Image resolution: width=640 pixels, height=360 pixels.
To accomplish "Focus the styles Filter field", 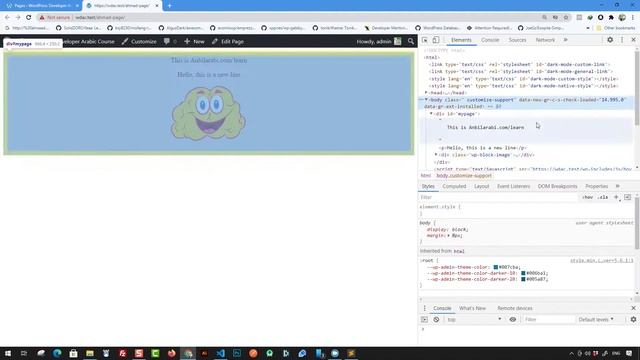I will [498, 197].
